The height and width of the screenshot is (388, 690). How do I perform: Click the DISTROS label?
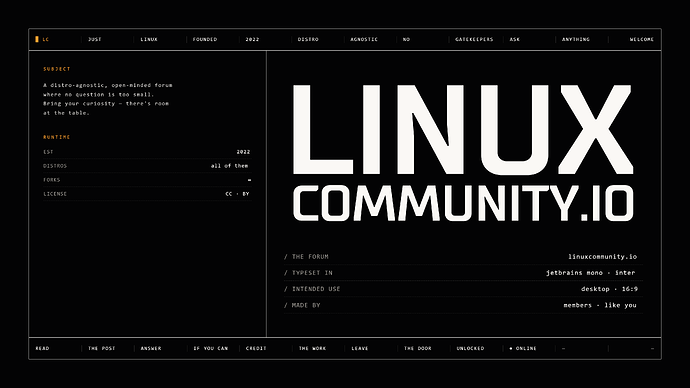55,166
